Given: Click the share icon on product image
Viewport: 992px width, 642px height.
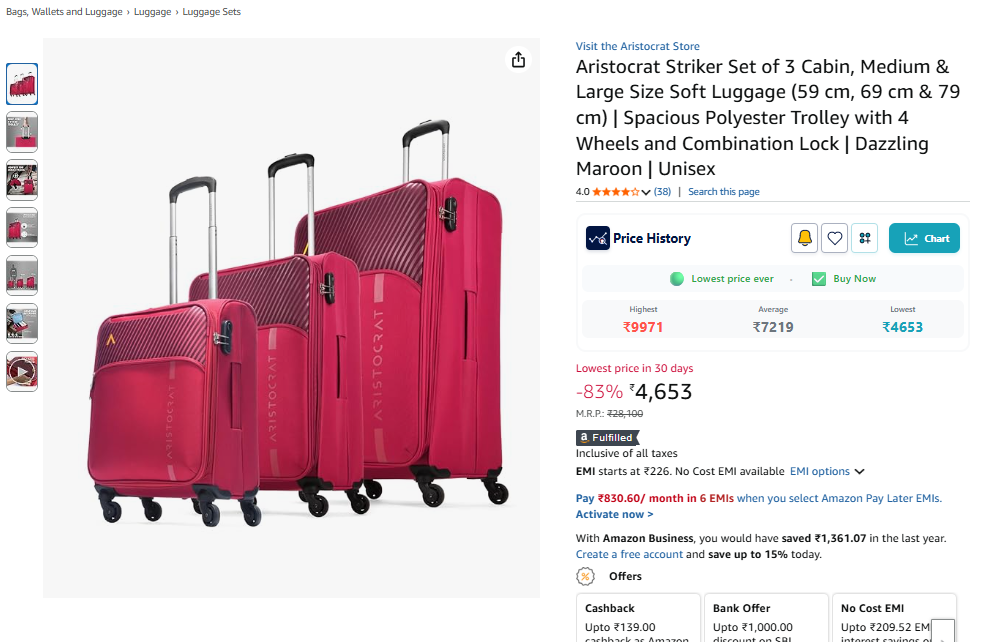Looking at the screenshot, I should pyautogui.click(x=518, y=60).
